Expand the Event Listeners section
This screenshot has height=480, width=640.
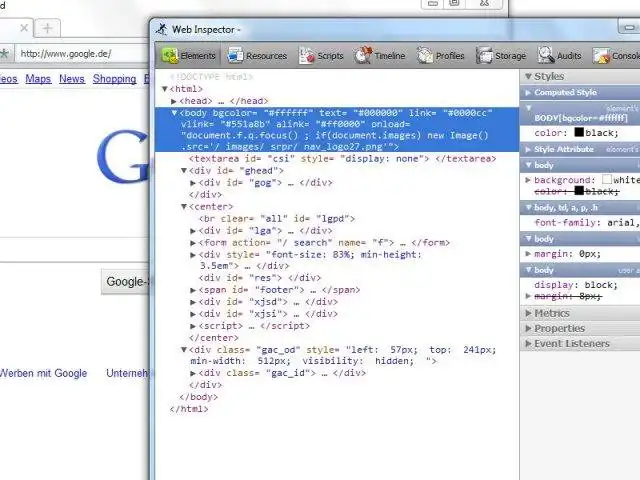pyautogui.click(x=529, y=344)
